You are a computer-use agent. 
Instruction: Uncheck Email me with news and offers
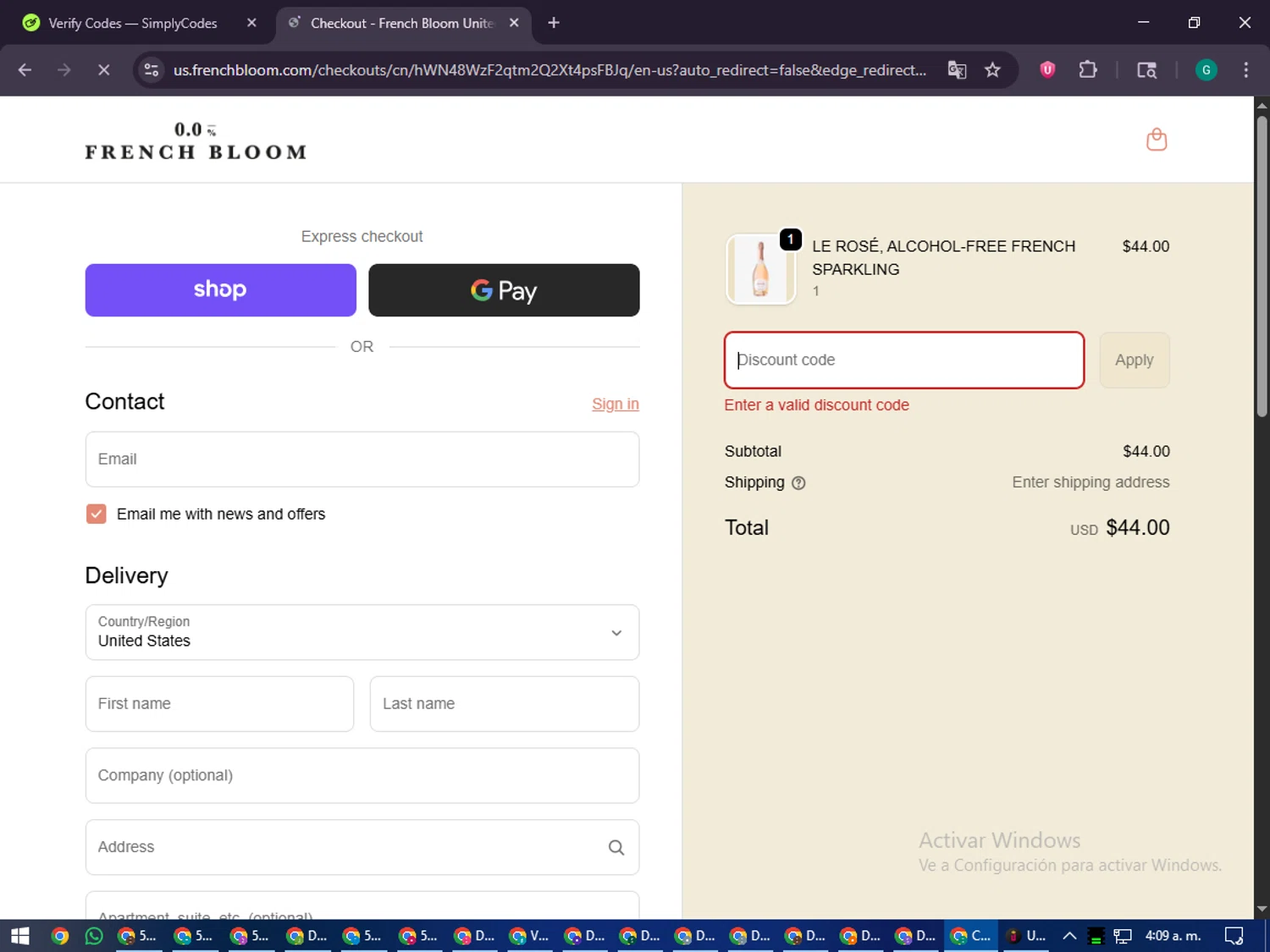(x=97, y=514)
